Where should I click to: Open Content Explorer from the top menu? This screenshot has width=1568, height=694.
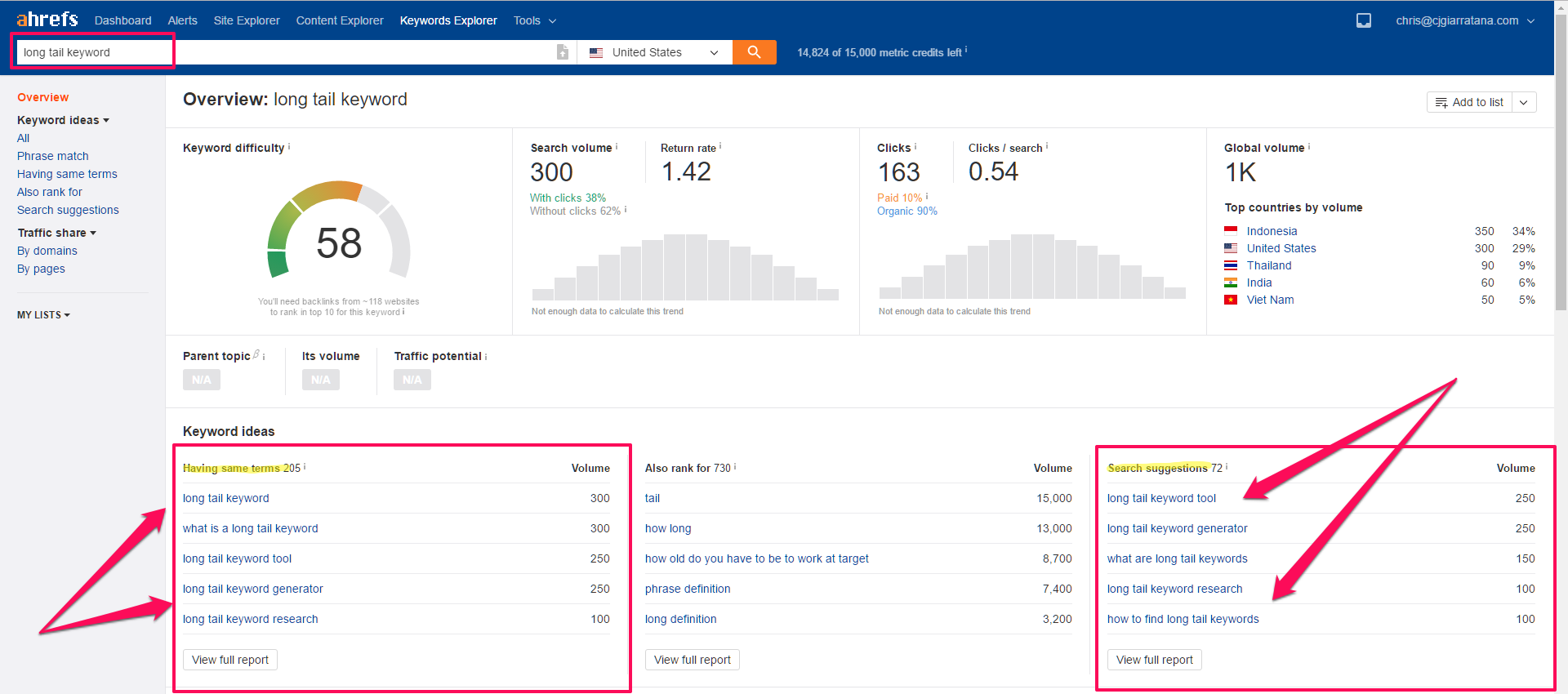point(340,20)
